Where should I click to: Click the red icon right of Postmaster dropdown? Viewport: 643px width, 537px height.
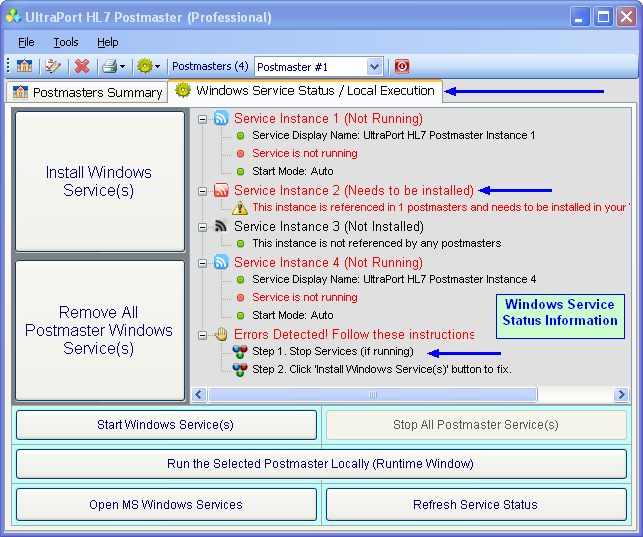tap(402, 66)
